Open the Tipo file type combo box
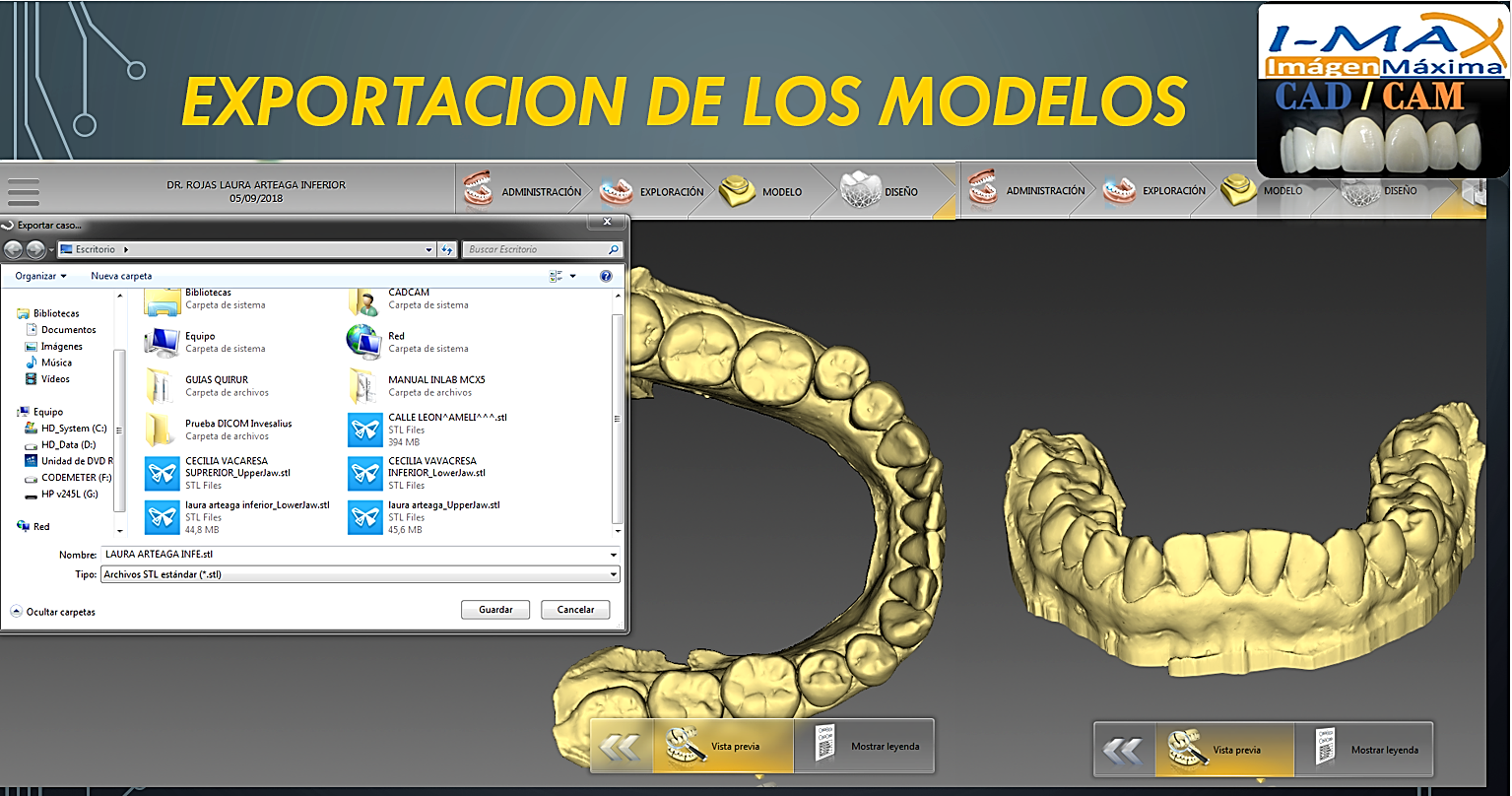 pos(361,574)
